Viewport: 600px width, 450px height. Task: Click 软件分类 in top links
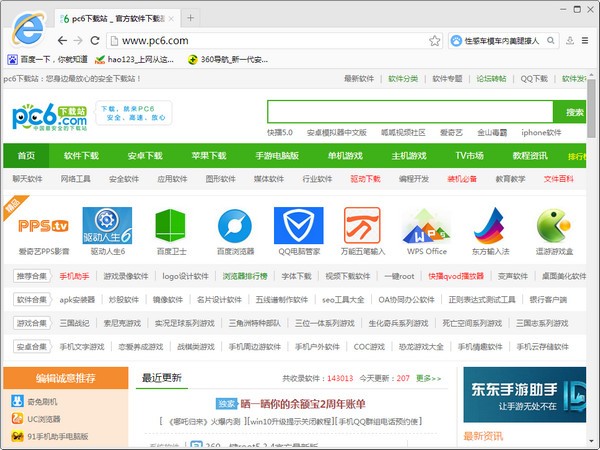pos(403,79)
